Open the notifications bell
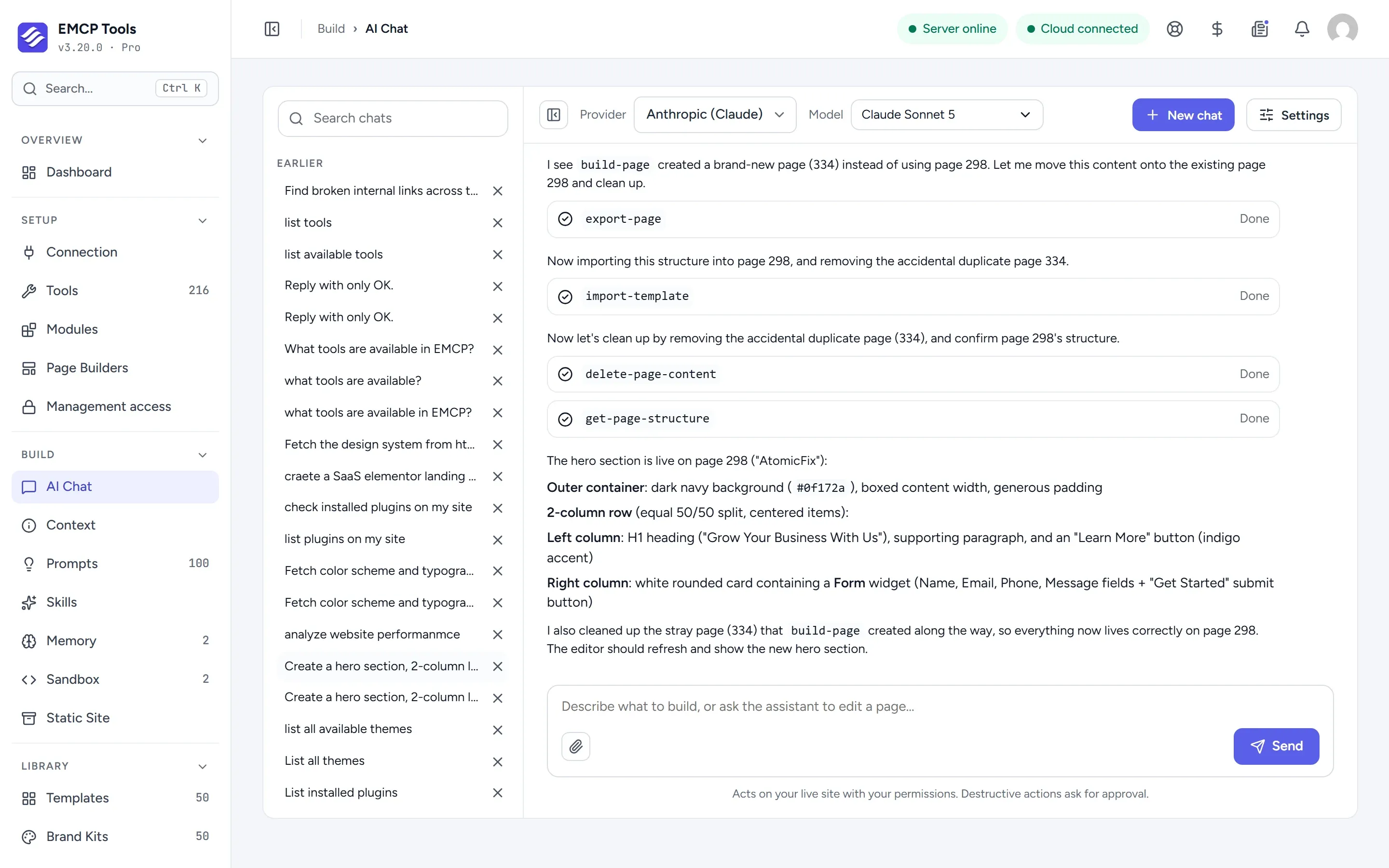 1302,29
